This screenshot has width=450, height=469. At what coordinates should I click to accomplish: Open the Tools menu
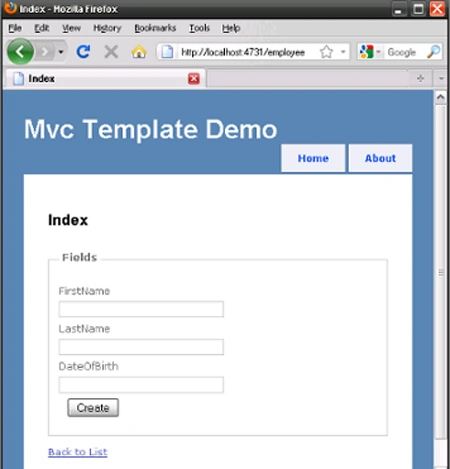tap(200, 28)
